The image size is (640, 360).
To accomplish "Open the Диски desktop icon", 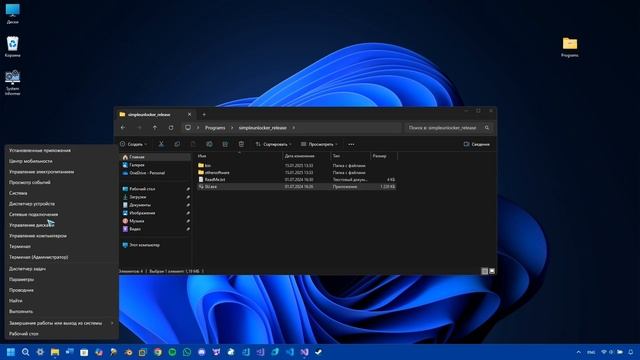I will [x=13, y=14].
